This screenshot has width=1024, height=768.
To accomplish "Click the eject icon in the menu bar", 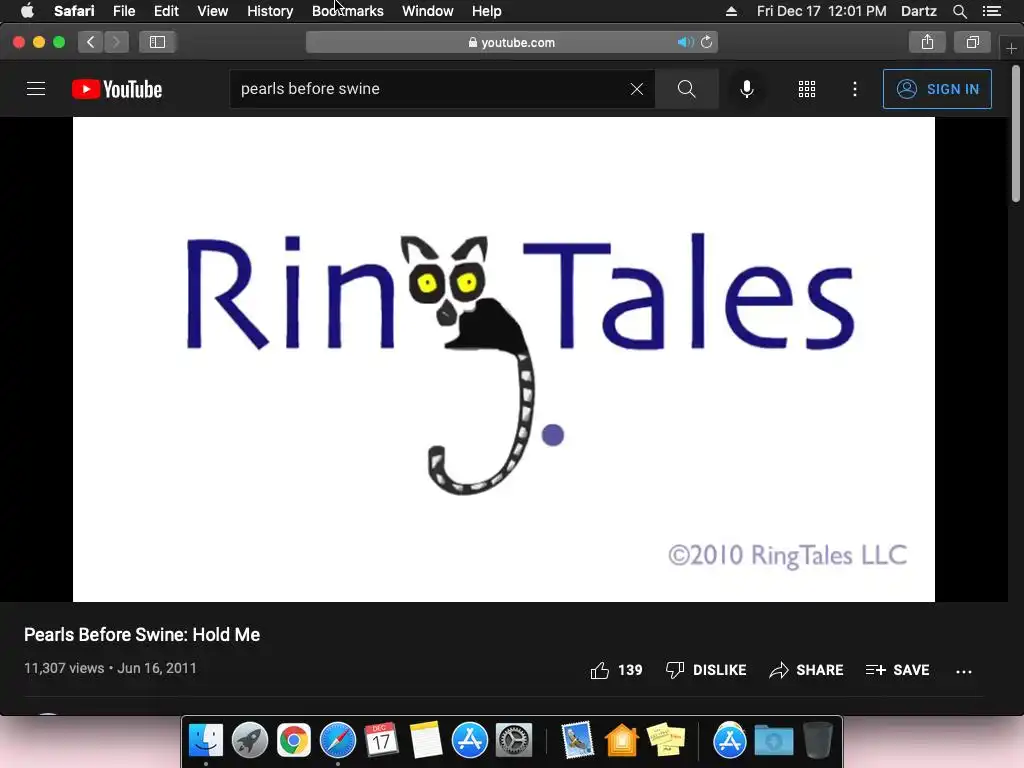I will pyautogui.click(x=731, y=11).
